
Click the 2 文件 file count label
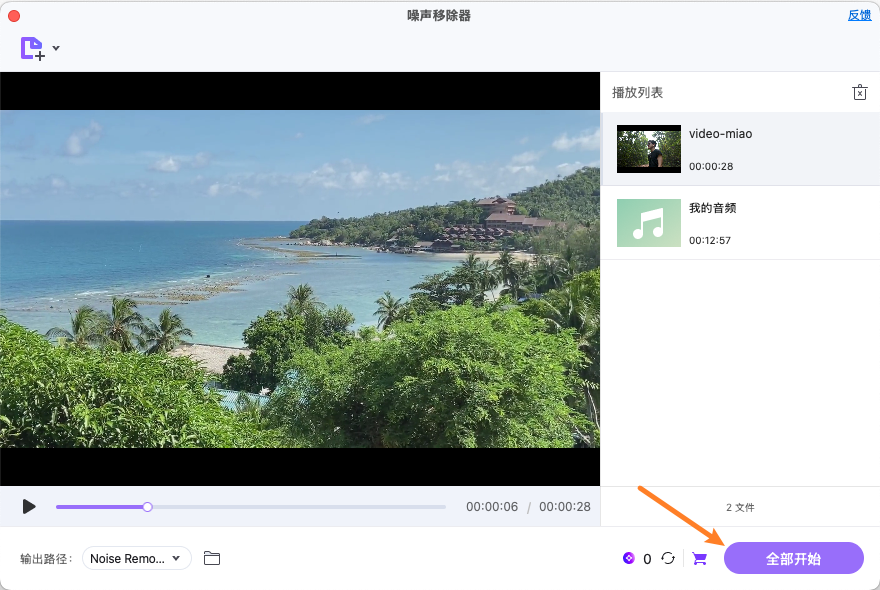coord(740,507)
